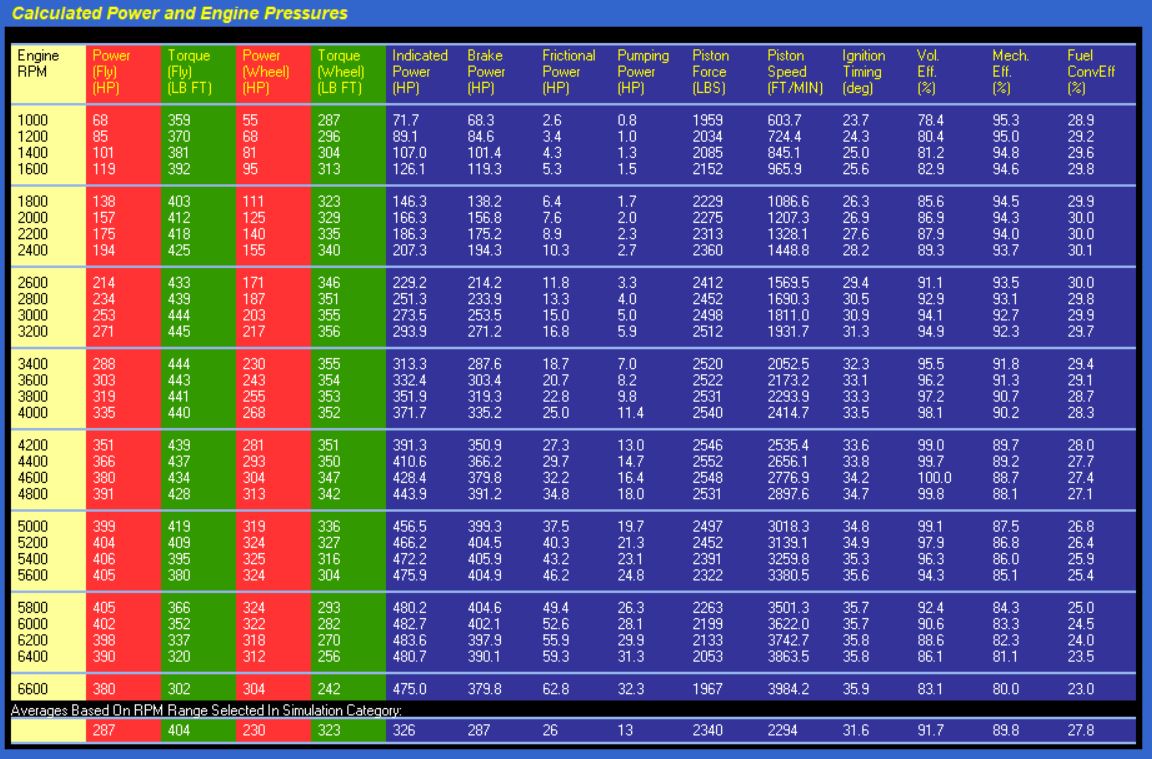
Task: Select the 3200 Engine RPM row label
Action: tap(32, 331)
